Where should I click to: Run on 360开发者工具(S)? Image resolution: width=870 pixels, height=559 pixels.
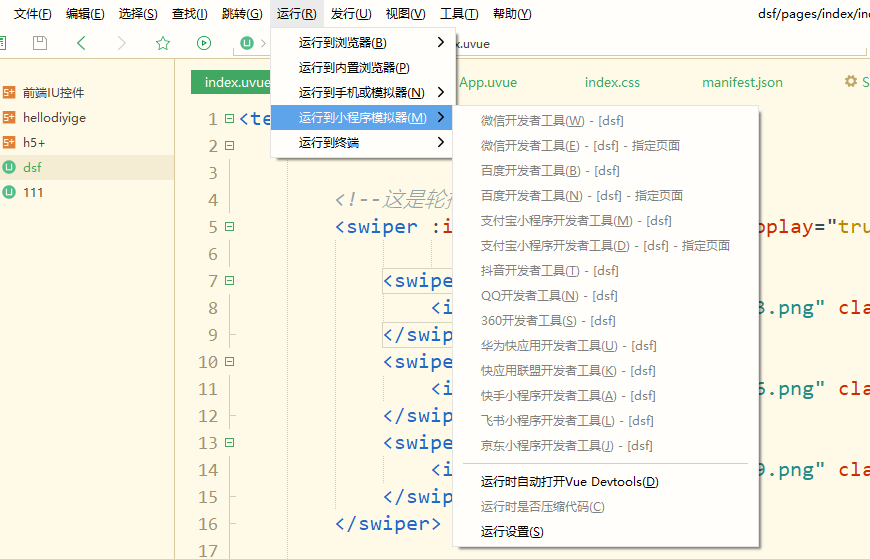coord(606,320)
